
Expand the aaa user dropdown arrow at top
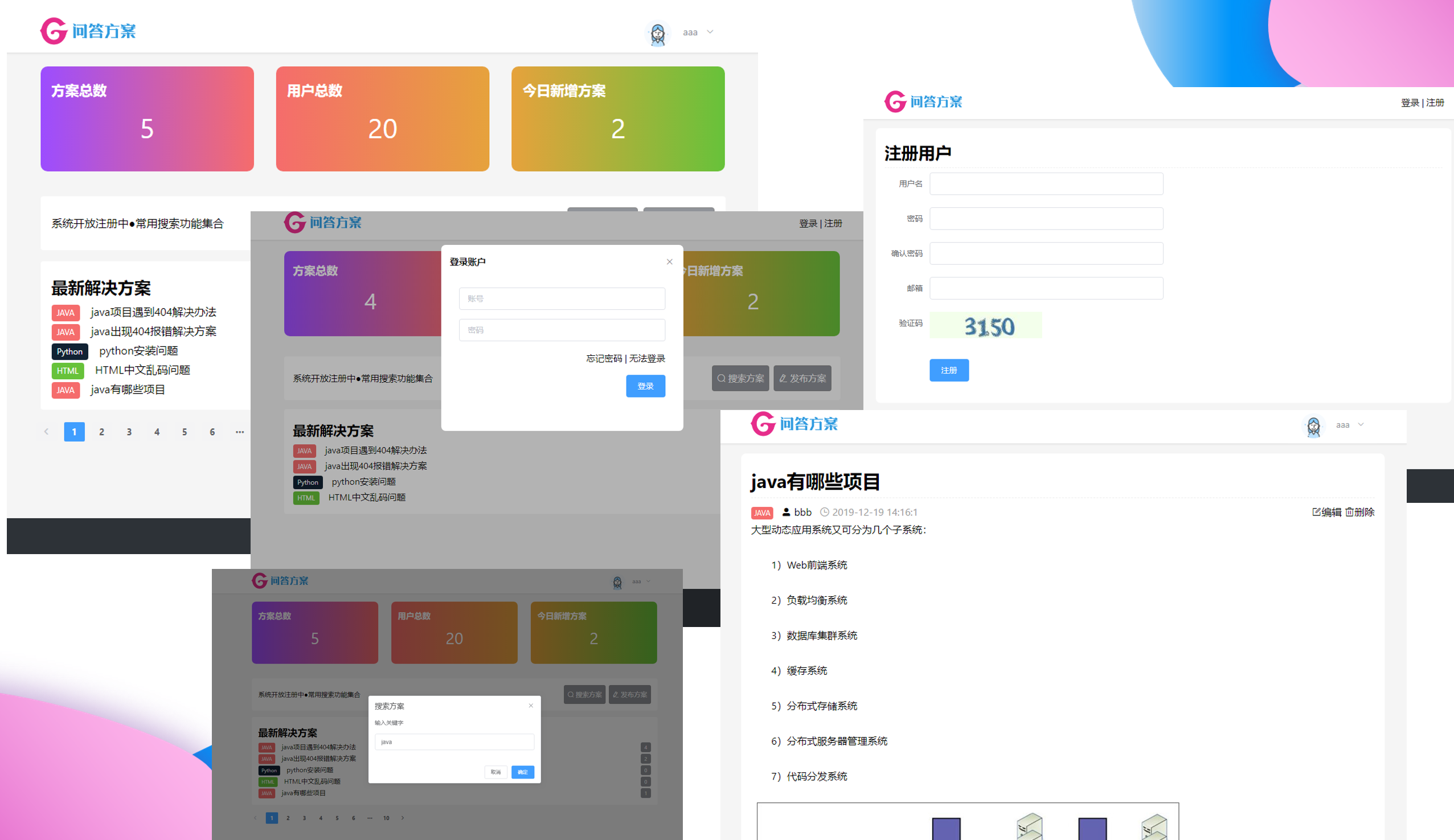(x=710, y=32)
